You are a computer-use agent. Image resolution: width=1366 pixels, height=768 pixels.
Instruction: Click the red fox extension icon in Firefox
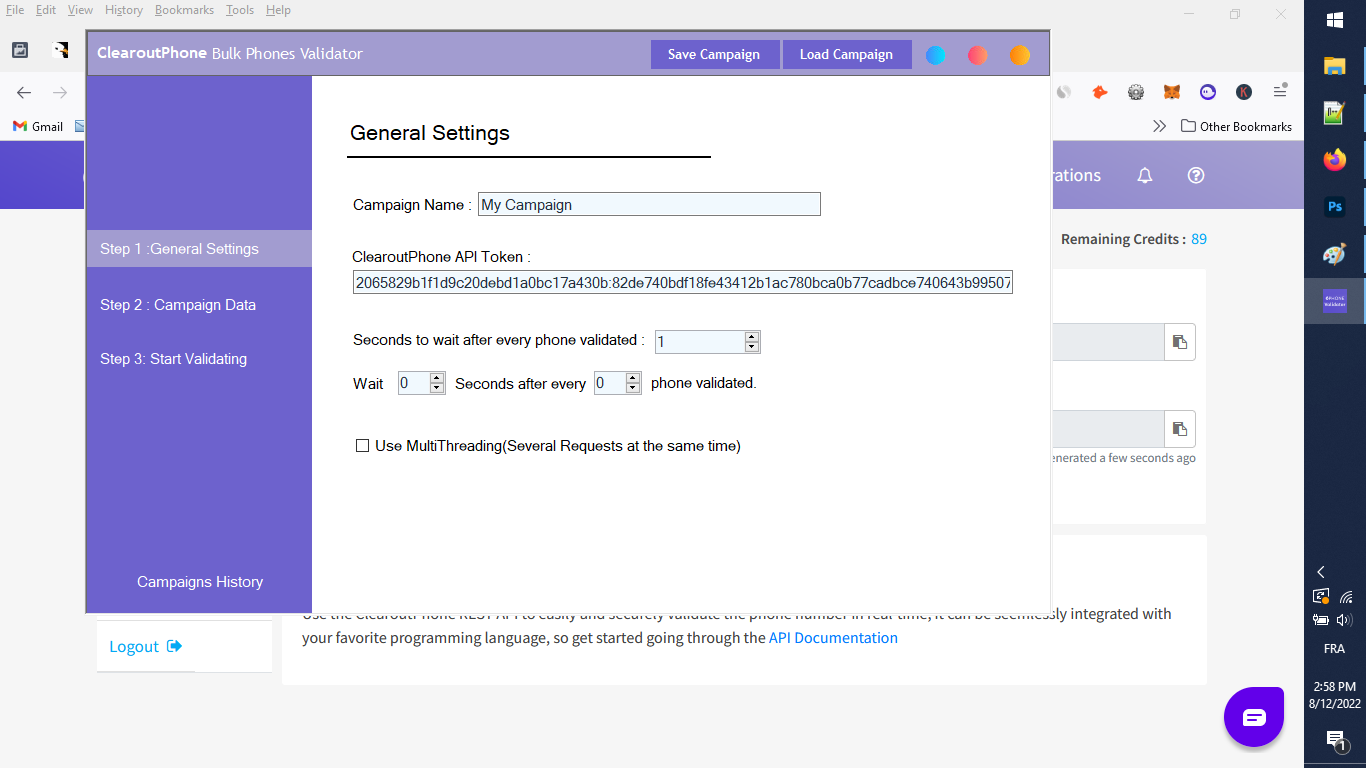[x=1100, y=92]
